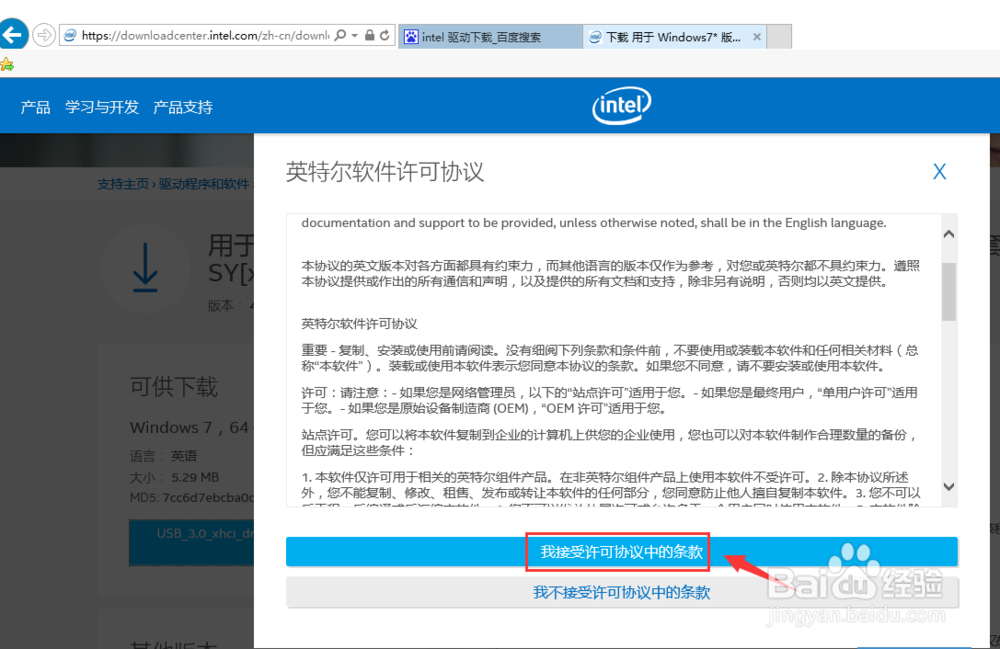Screen dimensions: 1000x649
Task: Click the security lock icon in address bar
Action: click(x=369, y=35)
